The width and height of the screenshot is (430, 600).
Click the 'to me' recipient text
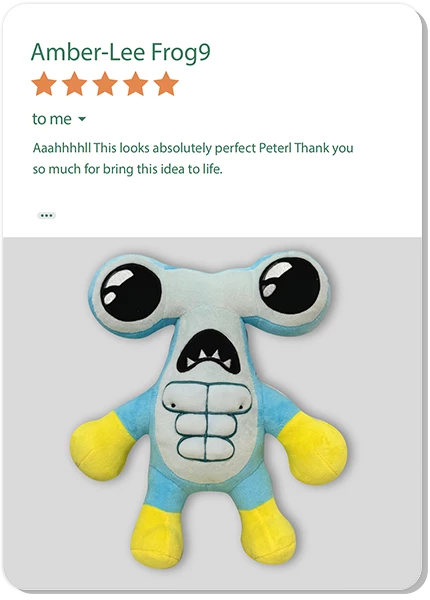pos(52,119)
